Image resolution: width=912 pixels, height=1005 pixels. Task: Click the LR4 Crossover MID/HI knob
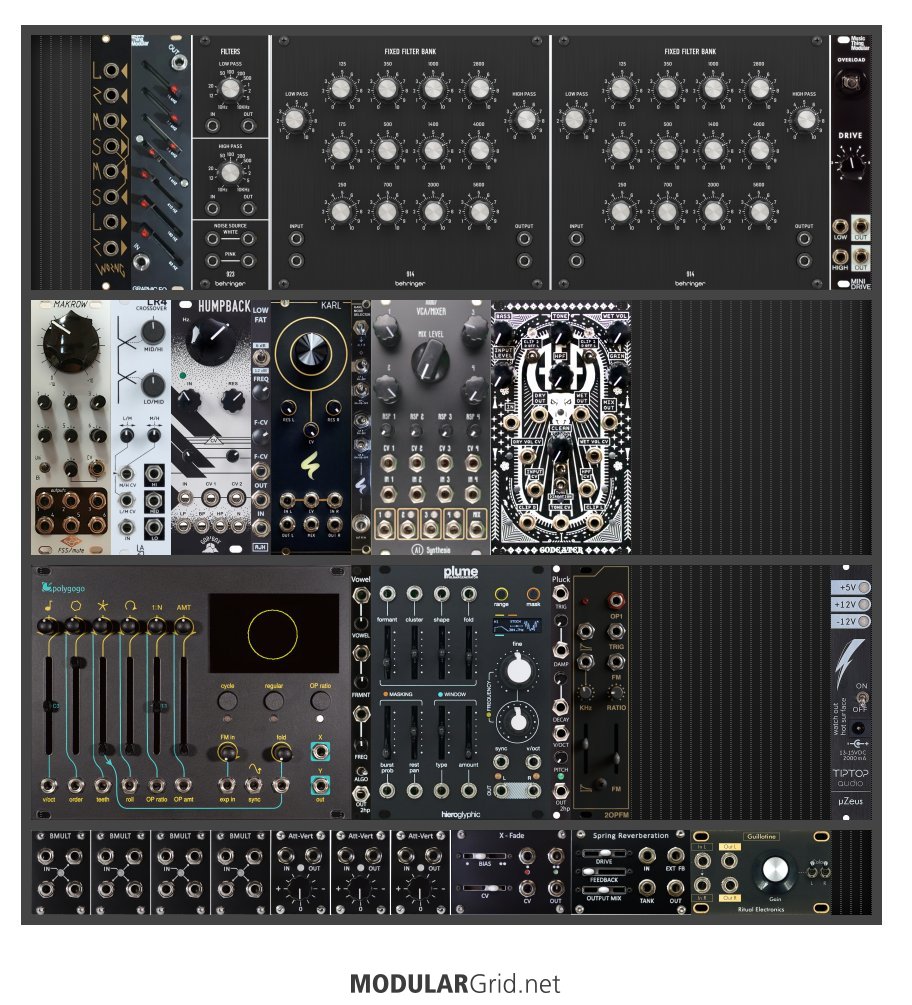coord(153,331)
